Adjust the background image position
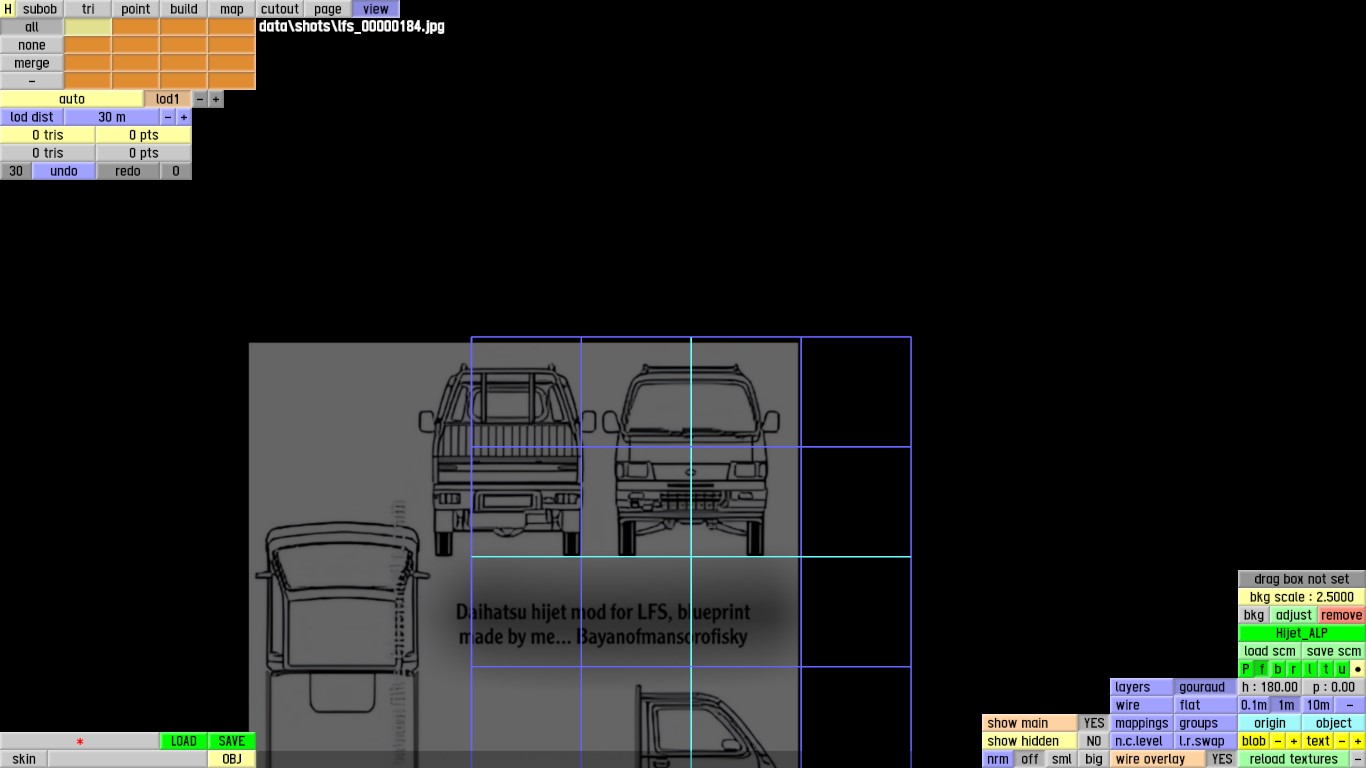Image resolution: width=1366 pixels, height=768 pixels. point(1294,615)
